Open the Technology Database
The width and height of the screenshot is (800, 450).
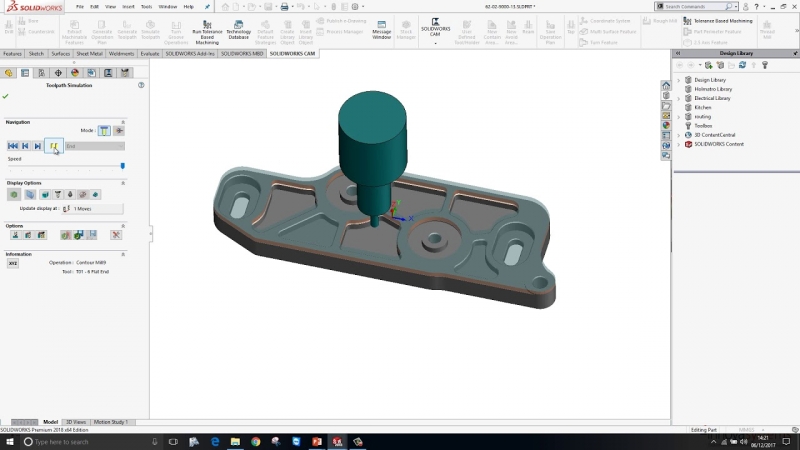(239, 24)
